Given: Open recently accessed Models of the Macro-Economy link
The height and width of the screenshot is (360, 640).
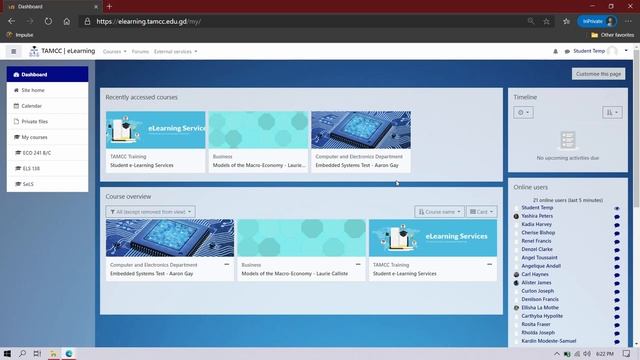Looking at the screenshot, I should click(259, 165).
